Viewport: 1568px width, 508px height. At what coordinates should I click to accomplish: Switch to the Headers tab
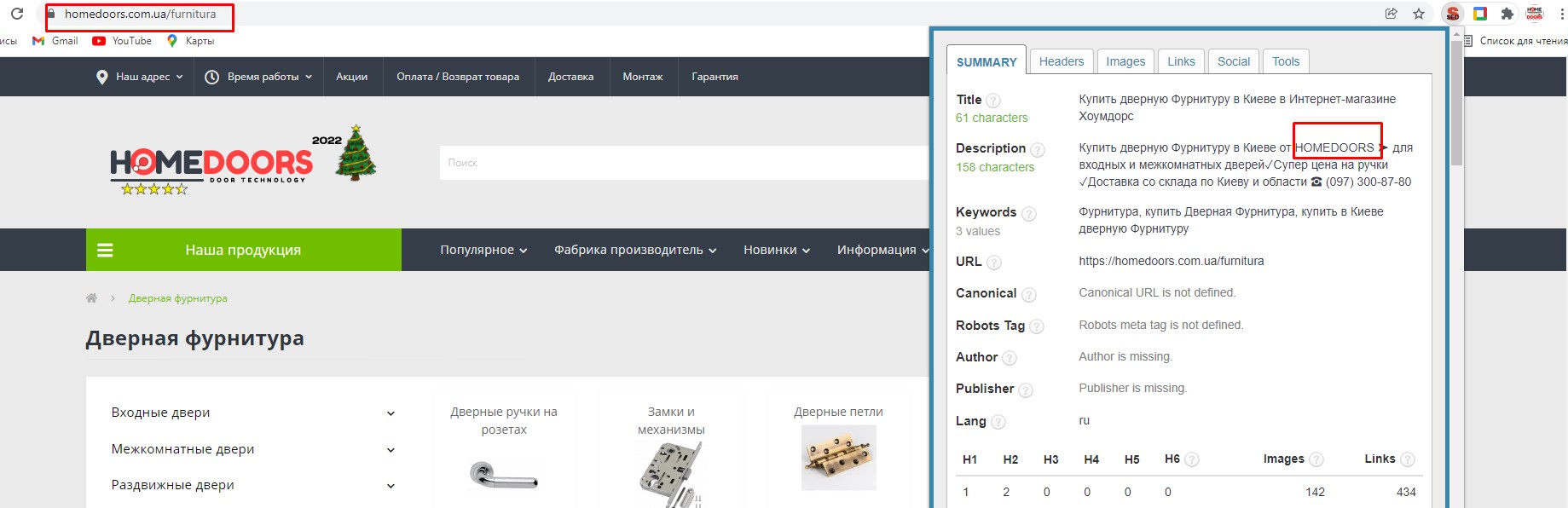pos(1061,61)
